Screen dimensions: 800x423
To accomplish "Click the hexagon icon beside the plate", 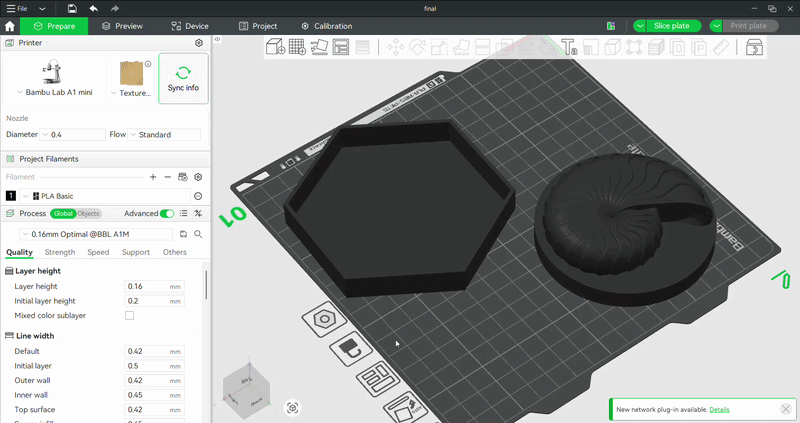I will (324, 320).
